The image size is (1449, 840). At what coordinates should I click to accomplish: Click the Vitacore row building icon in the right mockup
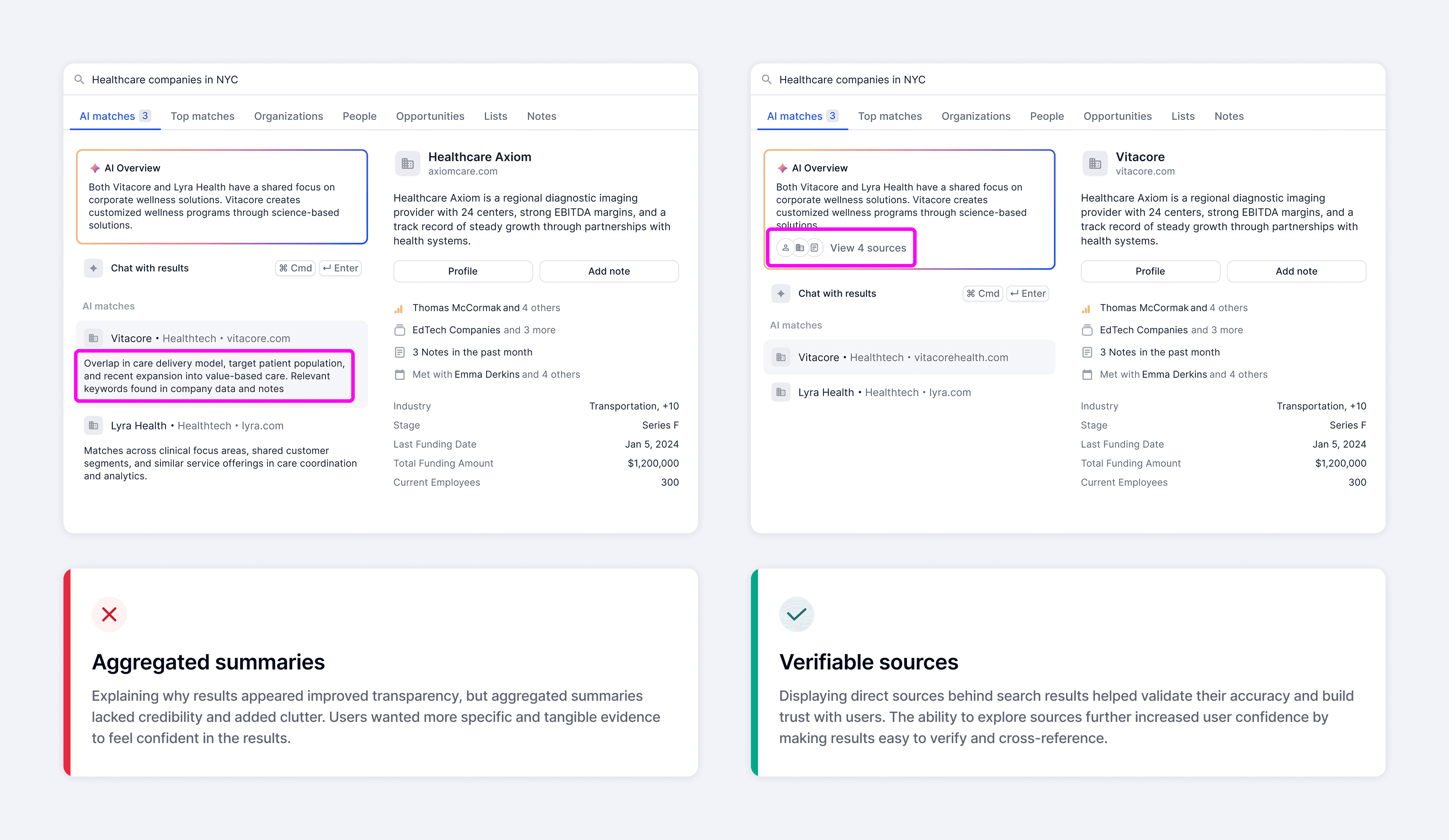[780, 357]
